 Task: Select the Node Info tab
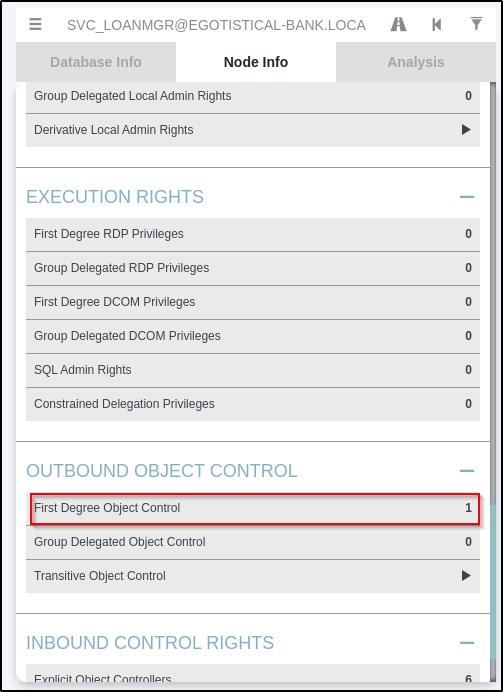click(256, 62)
